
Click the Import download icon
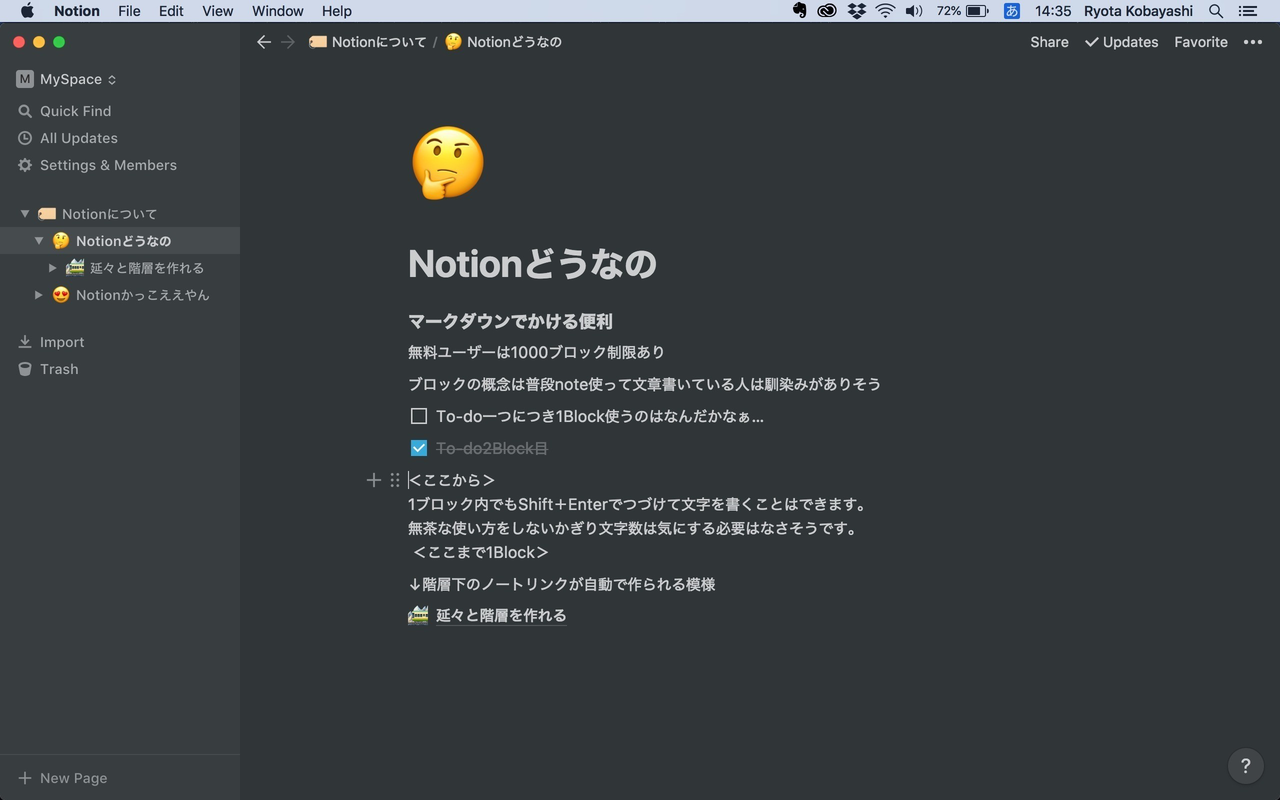[25, 342]
